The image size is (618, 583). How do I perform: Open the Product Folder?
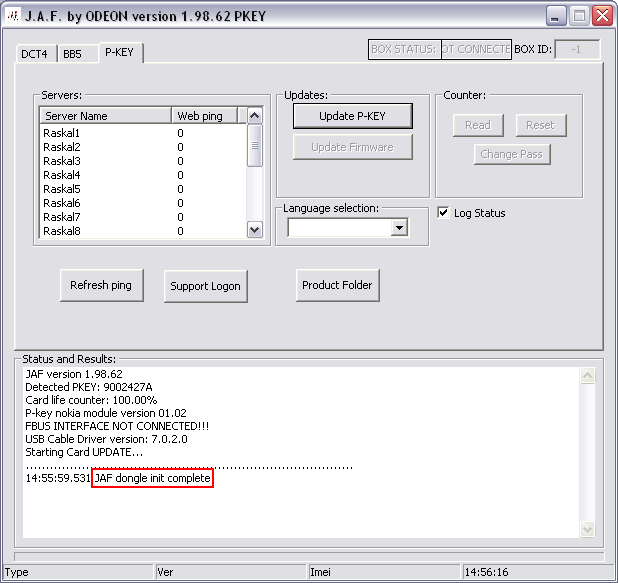click(x=337, y=285)
